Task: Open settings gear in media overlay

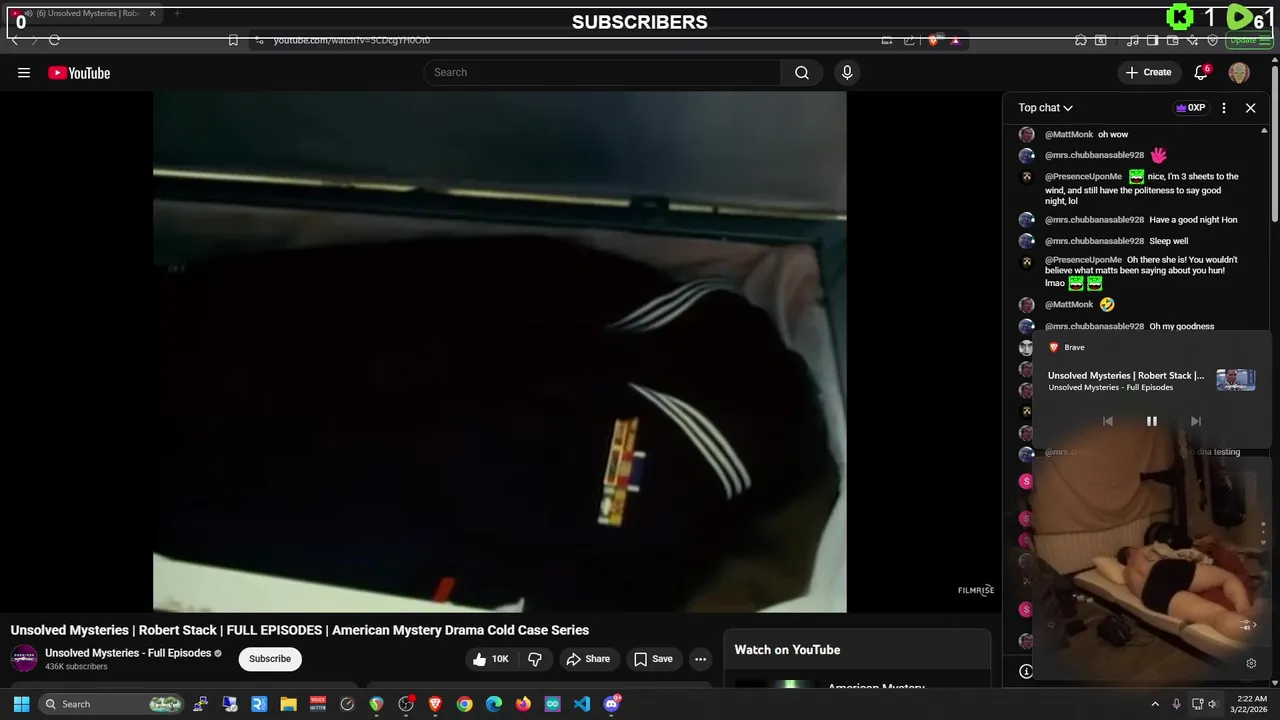Action: click(1251, 663)
